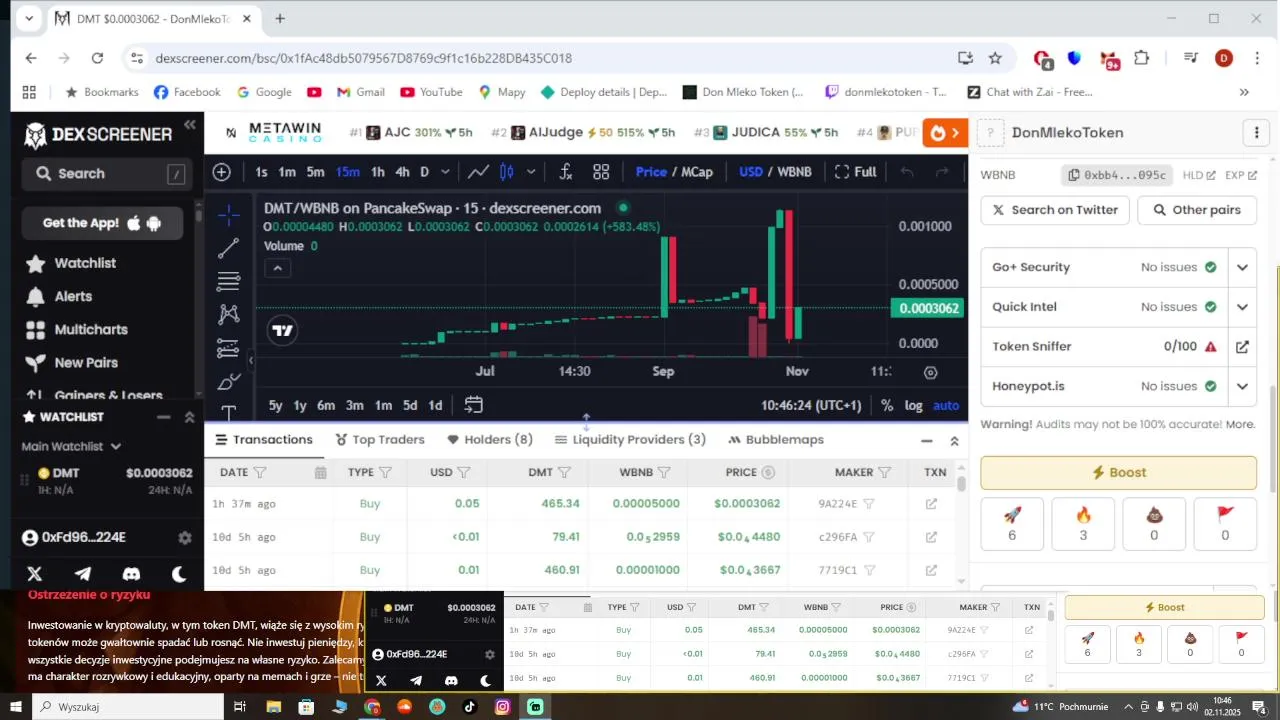Open Instagram from the Windows taskbar
The image size is (1280, 720).
tap(503, 706)
